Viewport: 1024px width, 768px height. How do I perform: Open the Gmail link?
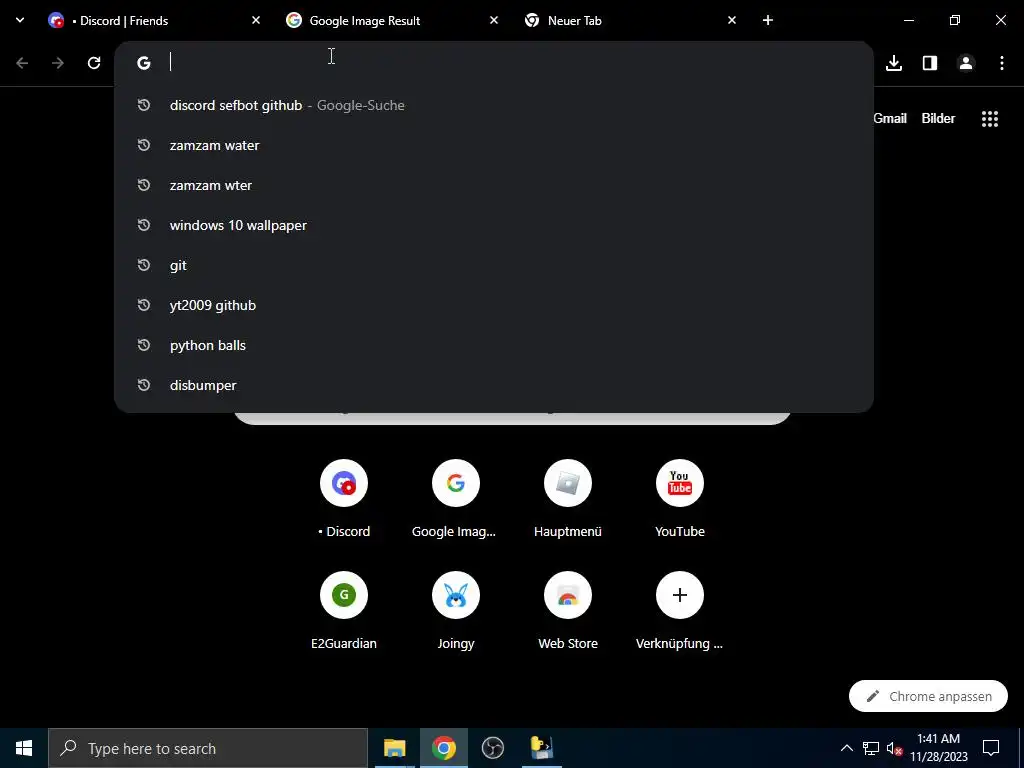890,118
